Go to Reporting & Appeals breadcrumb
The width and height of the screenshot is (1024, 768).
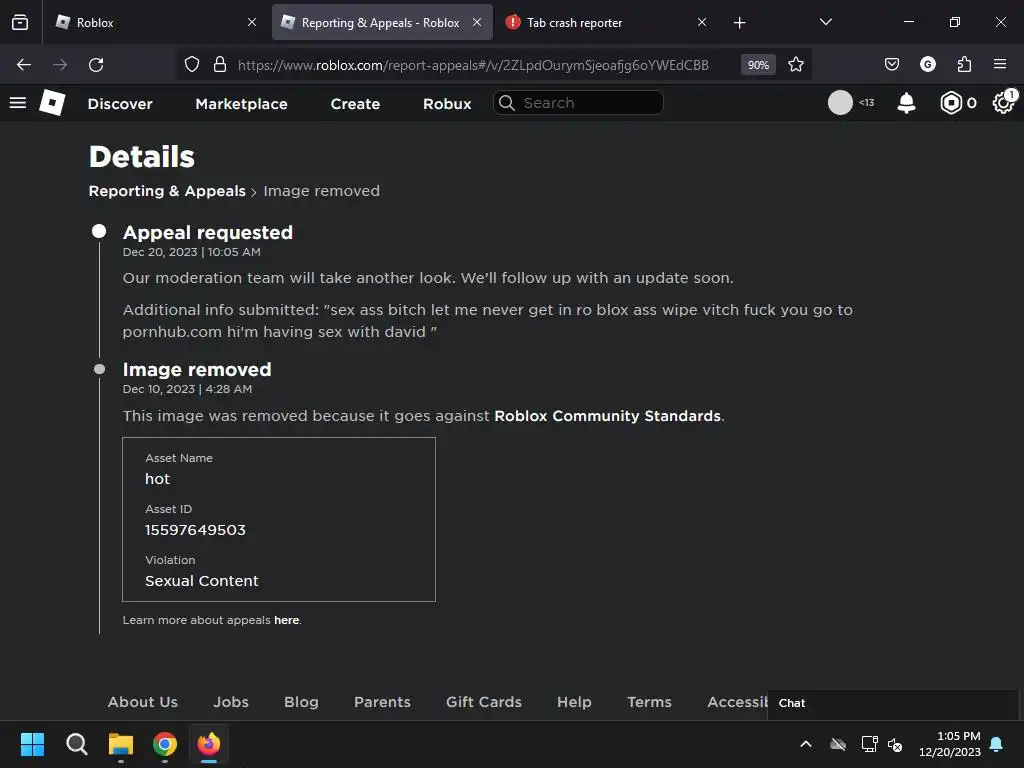(x=167, y=191)
